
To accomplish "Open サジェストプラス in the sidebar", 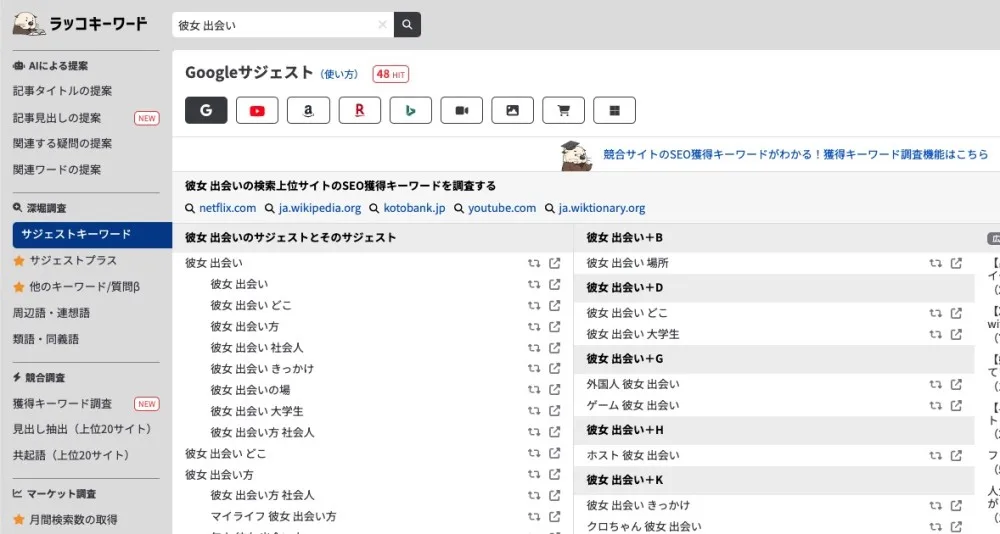I will tap(73, 261).
